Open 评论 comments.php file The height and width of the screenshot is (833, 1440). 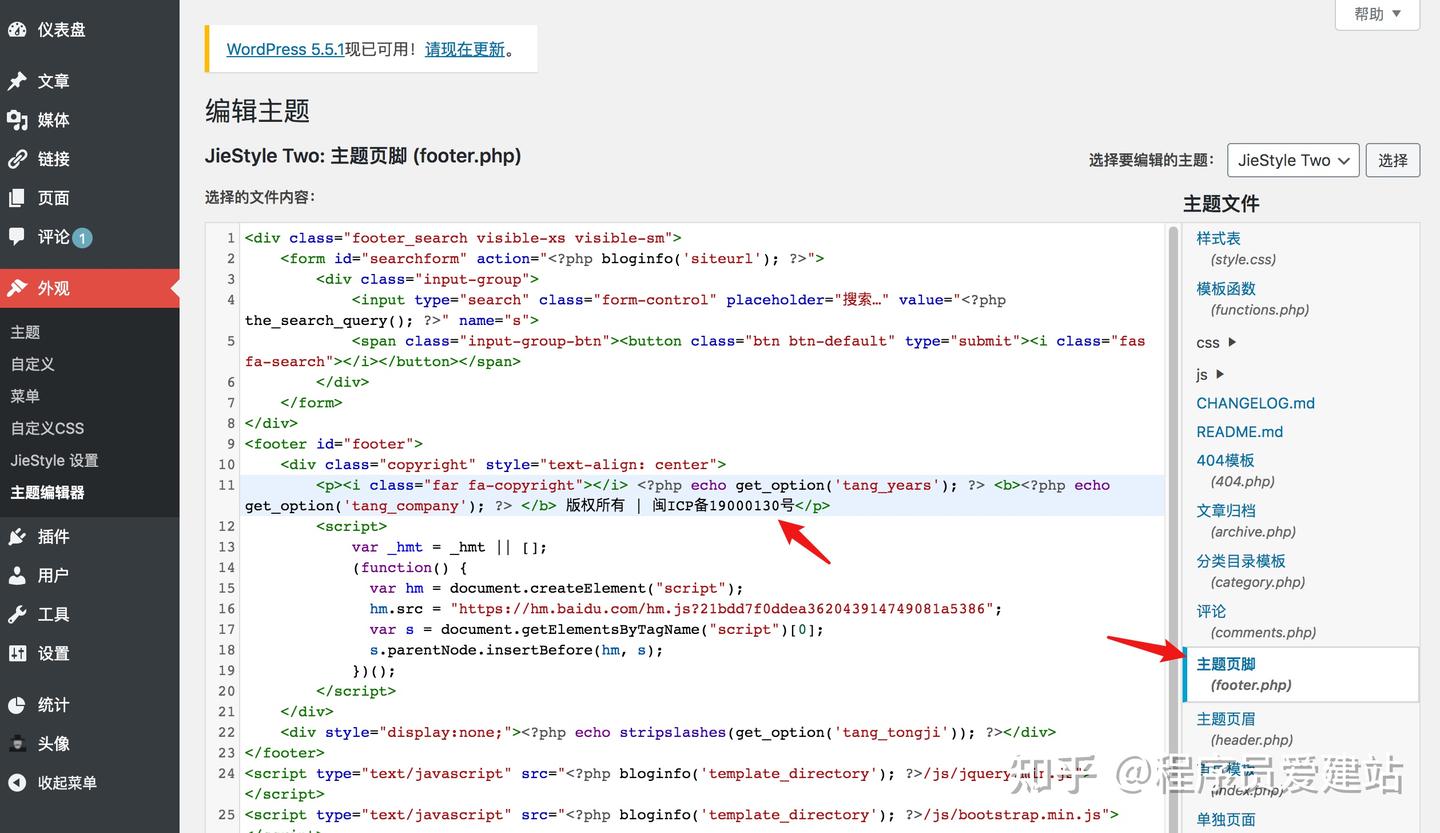pyautogui.click(x=1256, y=621)
